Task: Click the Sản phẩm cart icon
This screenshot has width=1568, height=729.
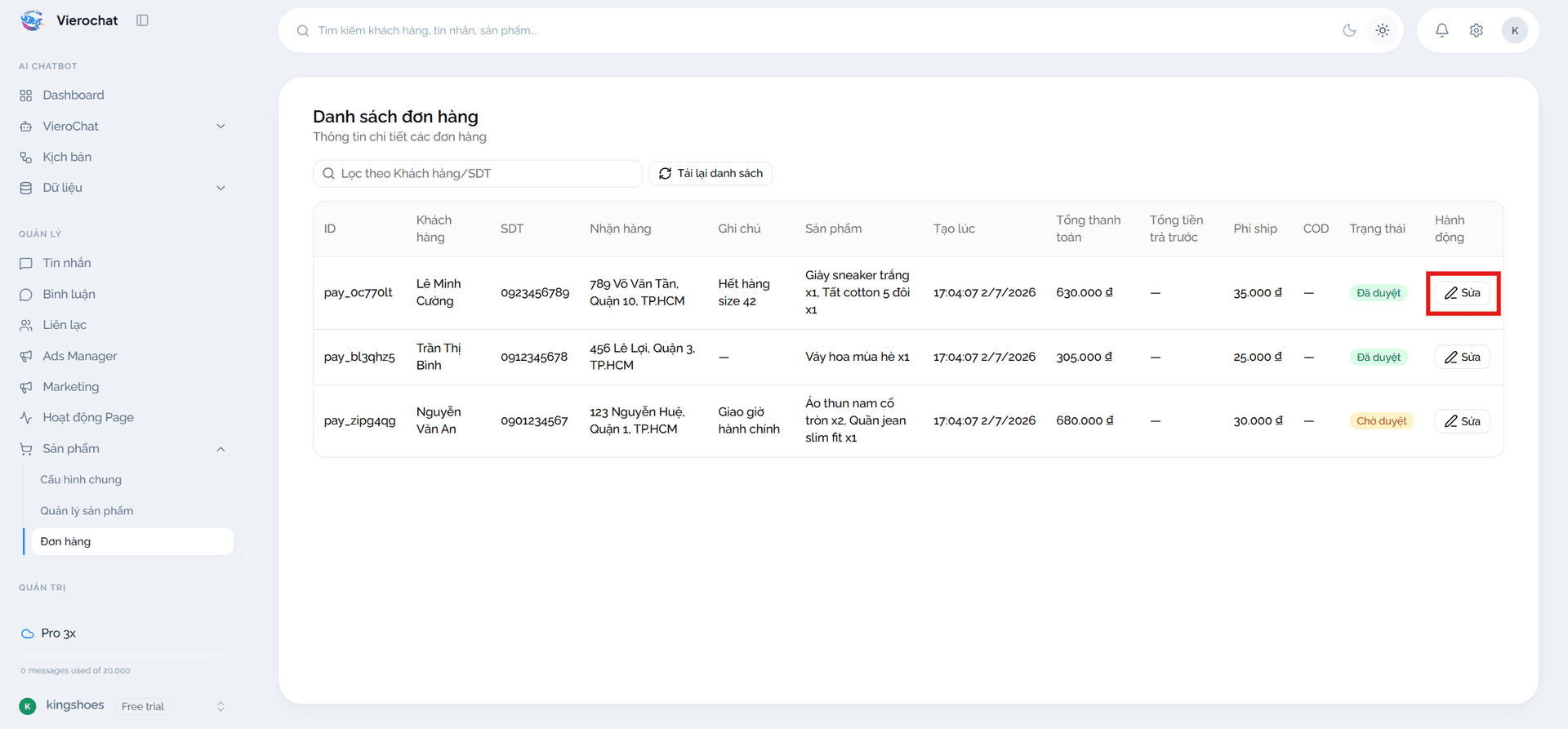Action: click(26, 449)
